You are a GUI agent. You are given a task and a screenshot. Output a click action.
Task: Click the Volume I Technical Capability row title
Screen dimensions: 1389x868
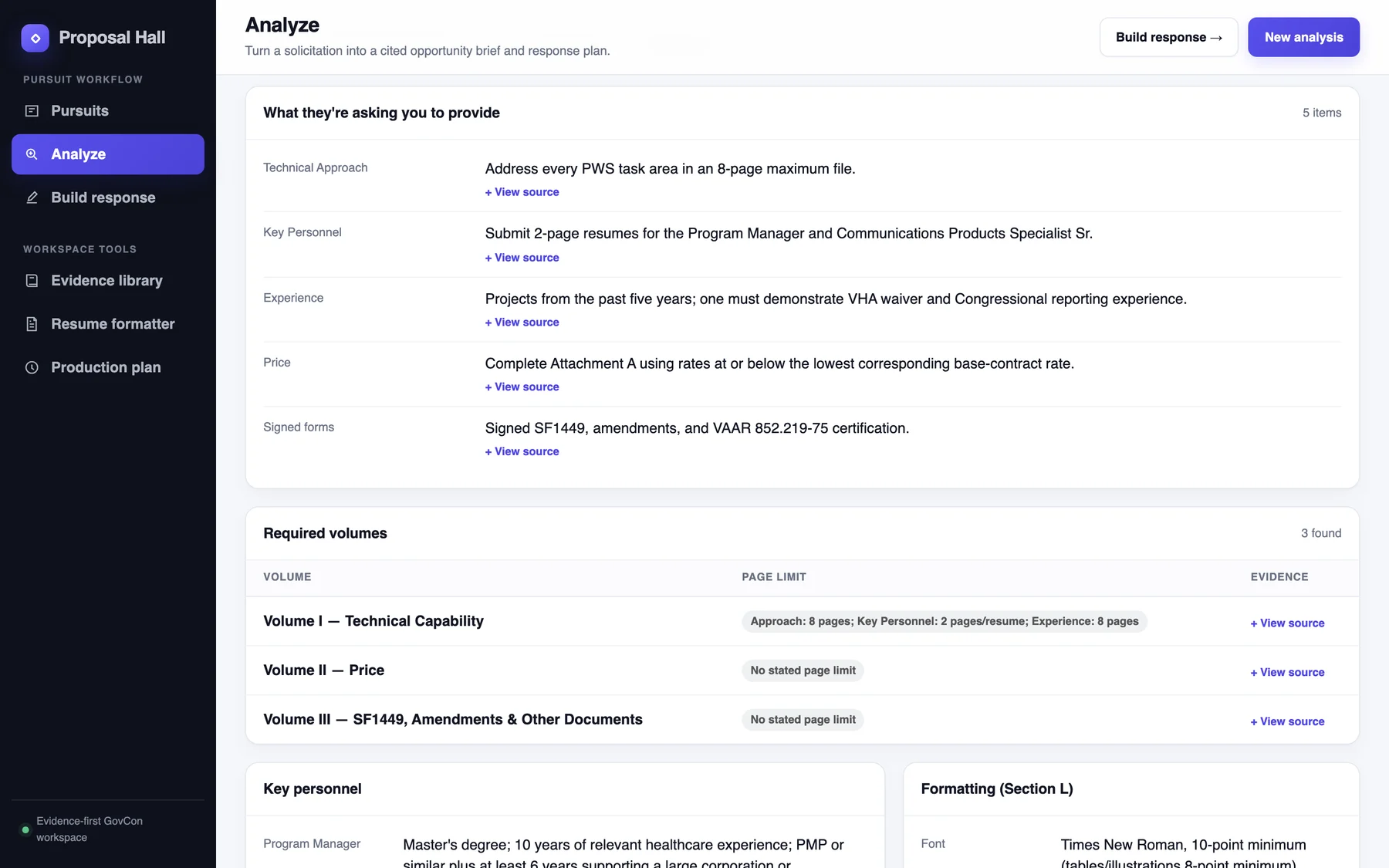pos(373,621)
